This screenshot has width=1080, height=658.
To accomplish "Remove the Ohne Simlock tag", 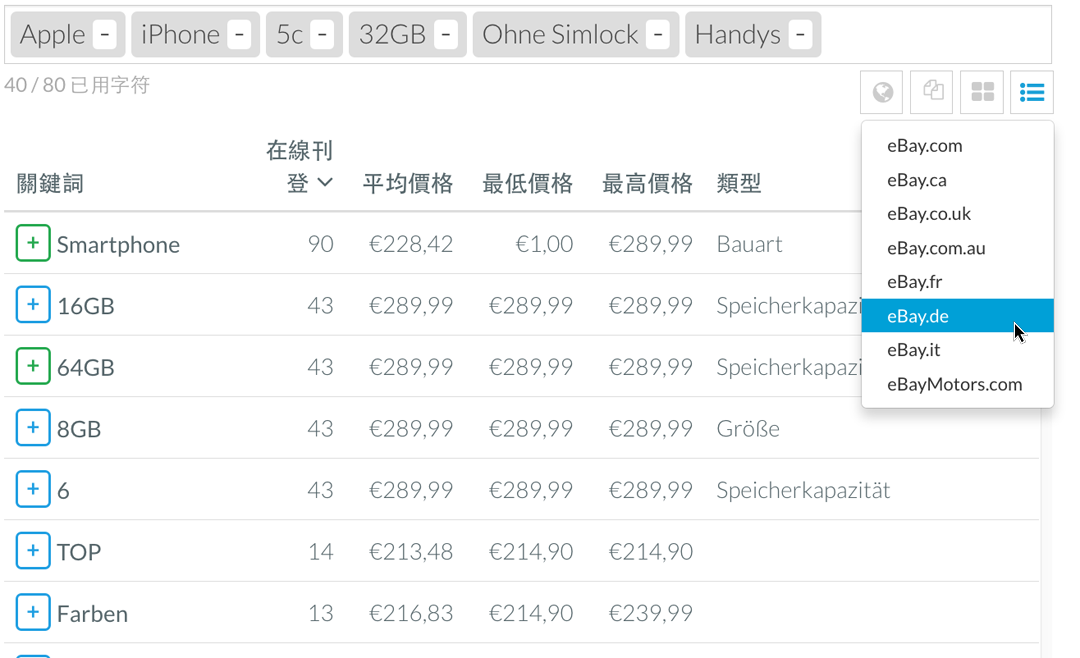I will (x=658, y=34).
